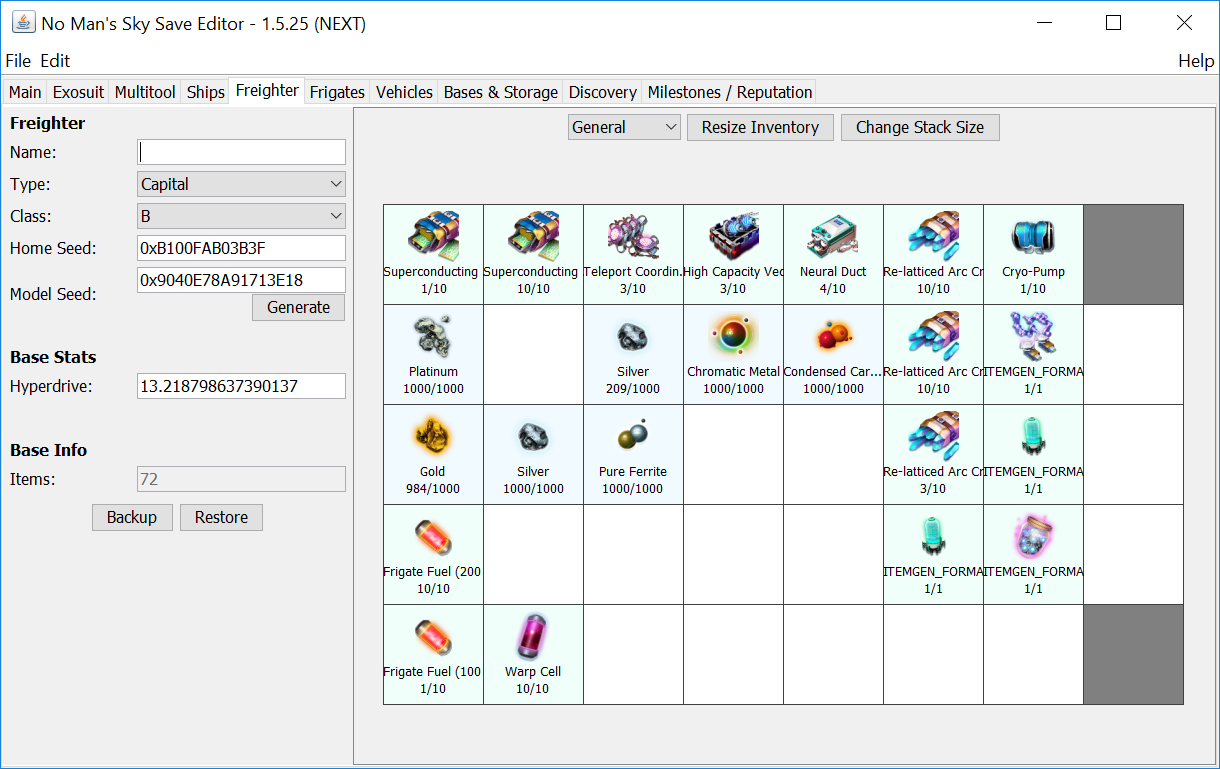Click the Model Seed input field

pyautogui.click(x=241, y=280)
